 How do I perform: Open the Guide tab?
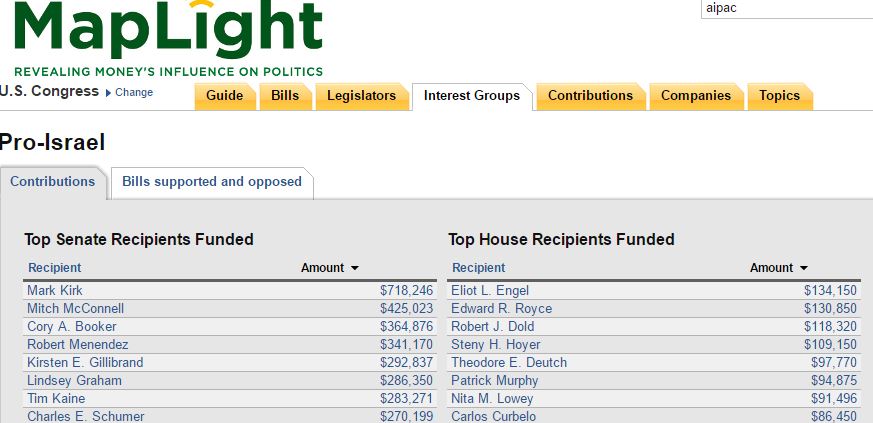coord(224,96)
